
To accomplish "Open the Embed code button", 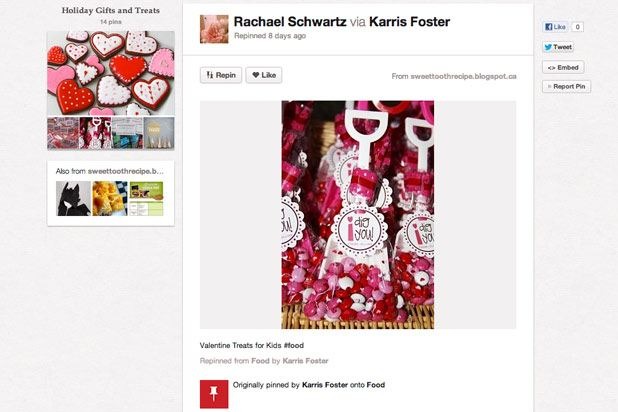I will [563, 67].
